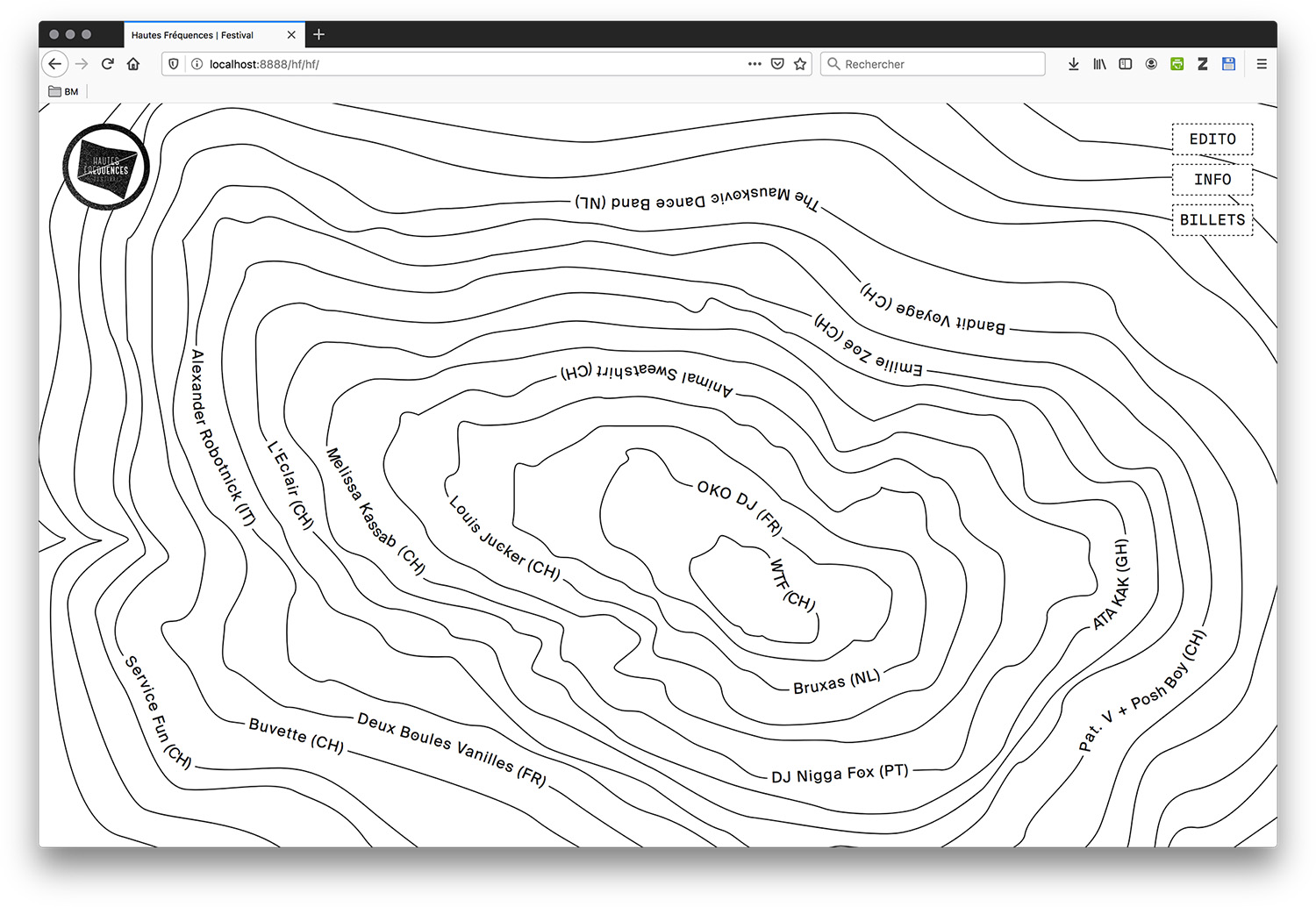Focus the Rechercher search field

pos(939,64)
